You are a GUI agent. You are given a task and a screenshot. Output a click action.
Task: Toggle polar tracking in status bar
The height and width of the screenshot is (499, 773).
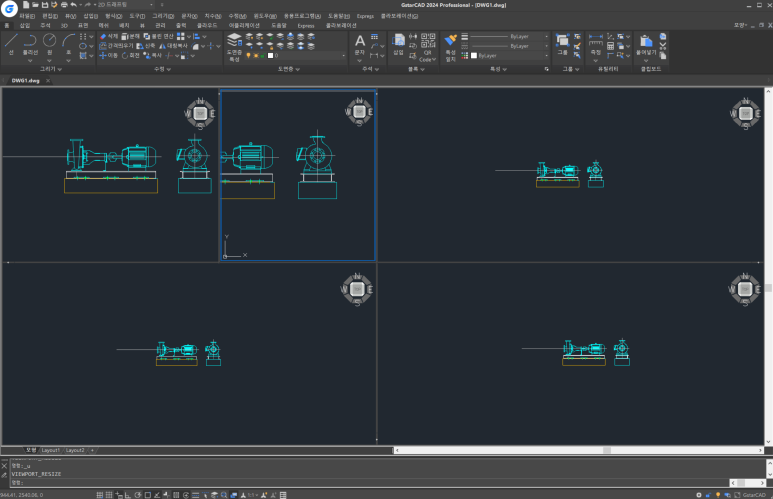(138, 495)
